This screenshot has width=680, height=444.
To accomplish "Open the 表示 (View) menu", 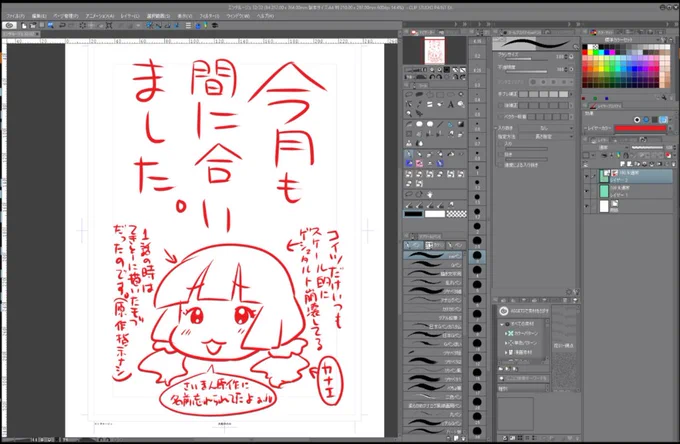I will 184,16.
